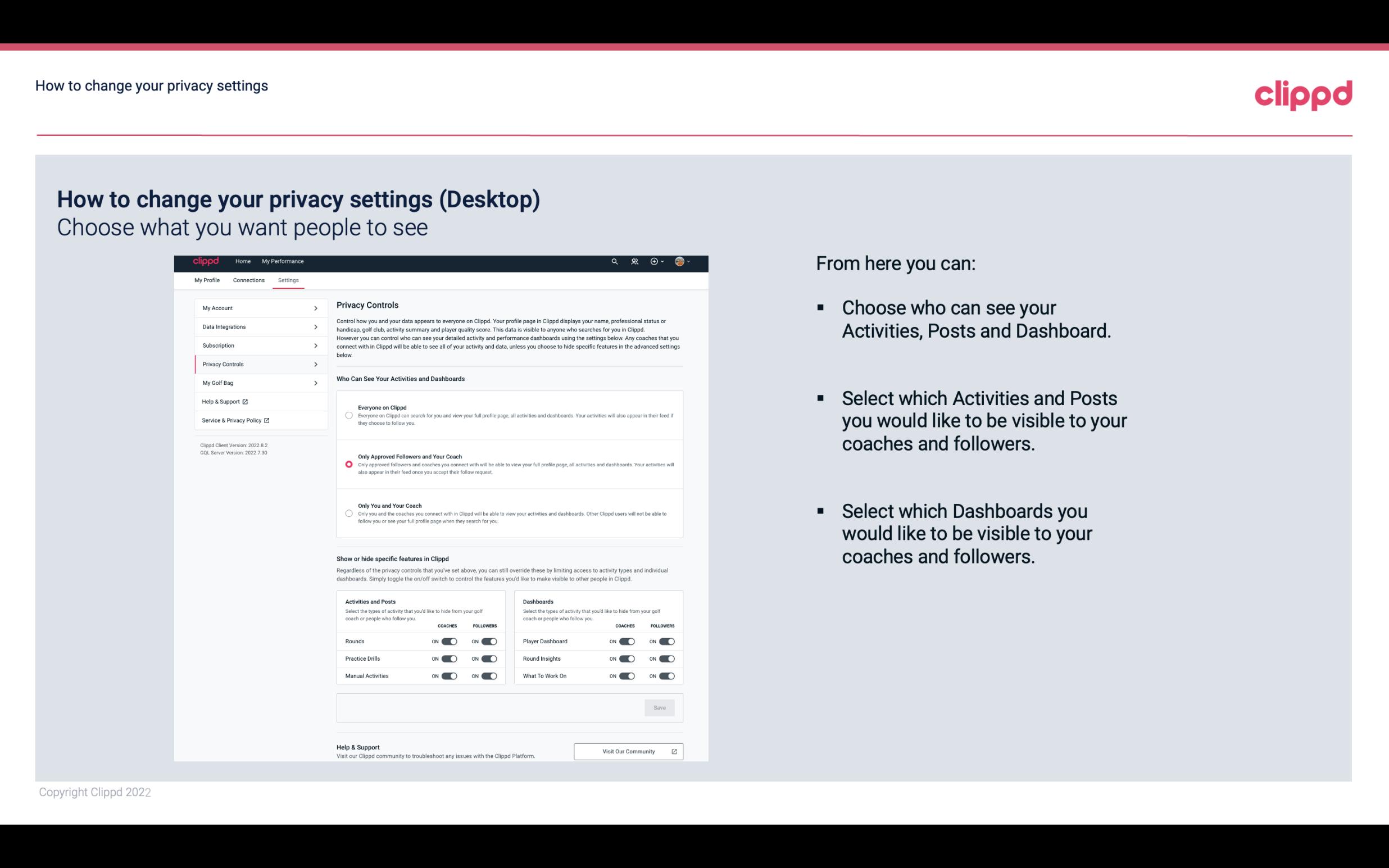Click the My Performance nav icon
Screen dimensions: 1389x868
coord(283,261)
